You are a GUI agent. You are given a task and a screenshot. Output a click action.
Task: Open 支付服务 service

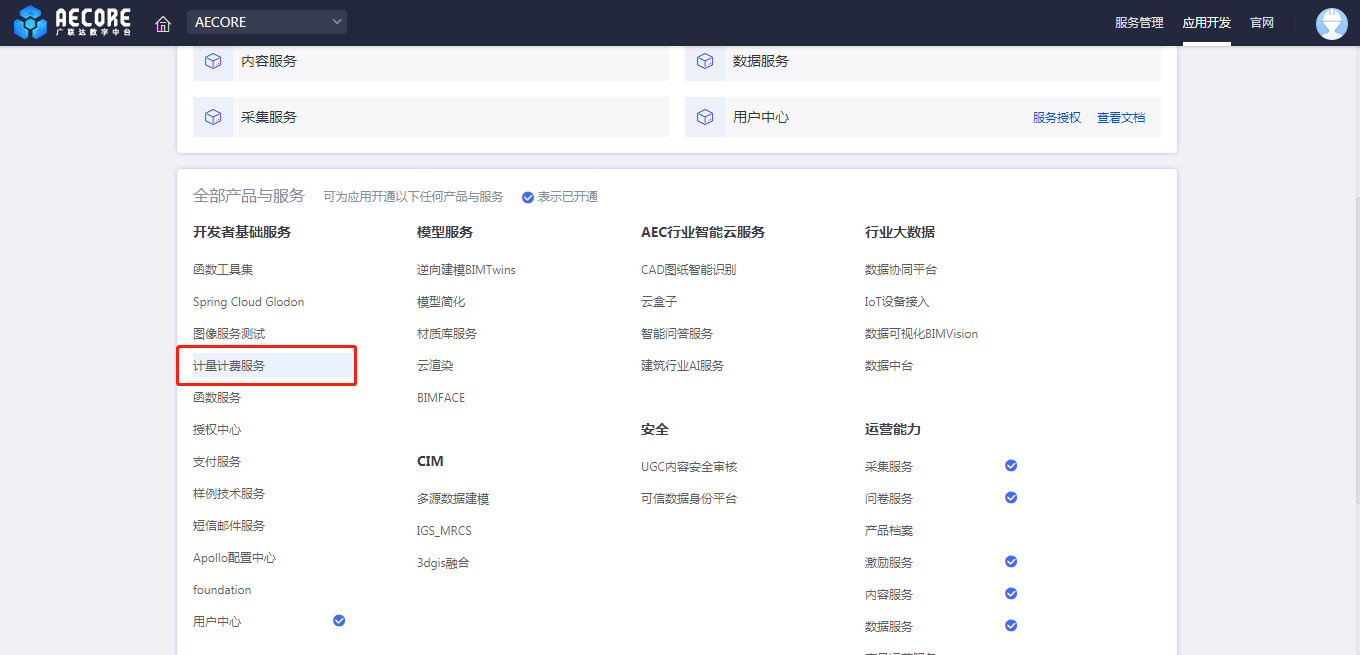coord(217,462)
